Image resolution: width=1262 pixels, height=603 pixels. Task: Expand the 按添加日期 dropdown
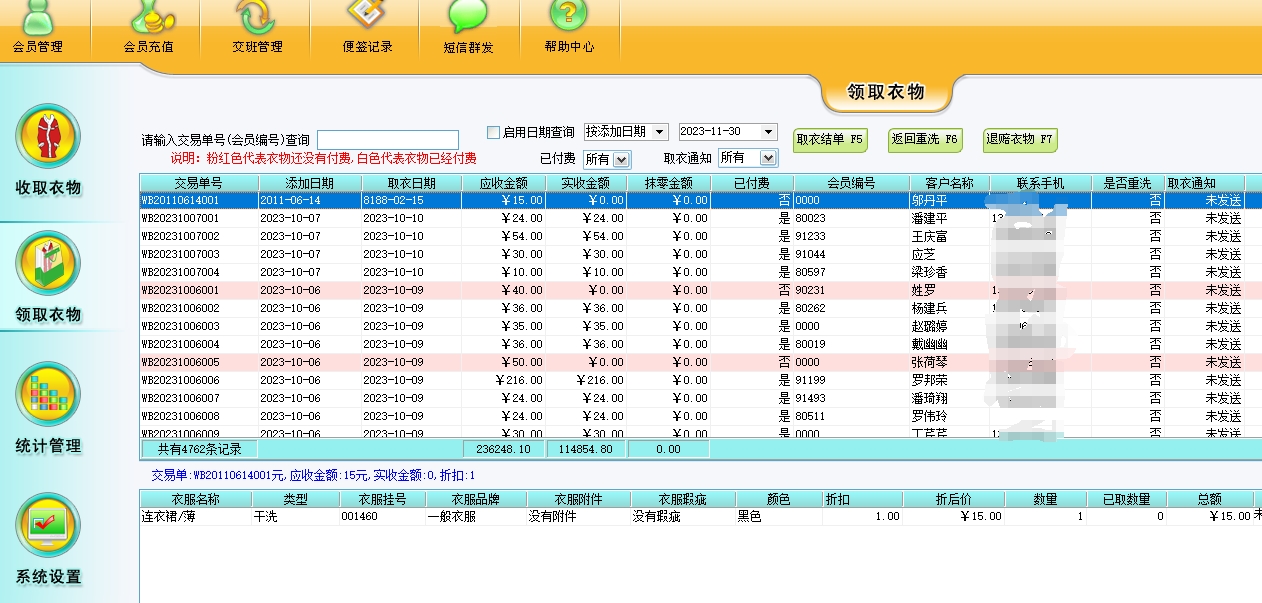click(660, 132)
